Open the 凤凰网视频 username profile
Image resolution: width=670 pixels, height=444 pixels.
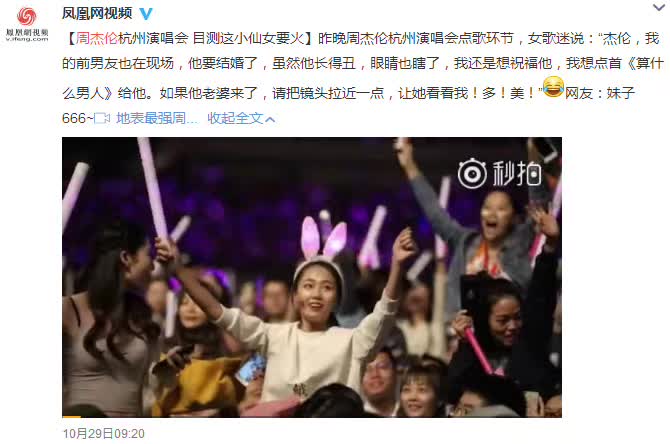point(97,14)
